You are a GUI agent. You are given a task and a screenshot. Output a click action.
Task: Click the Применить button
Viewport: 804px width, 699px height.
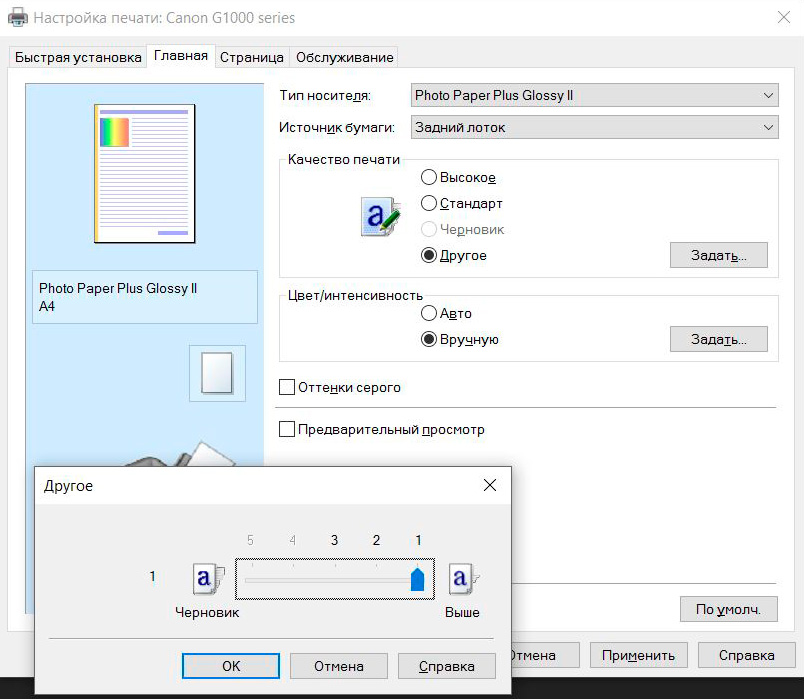tap(638, 655)
